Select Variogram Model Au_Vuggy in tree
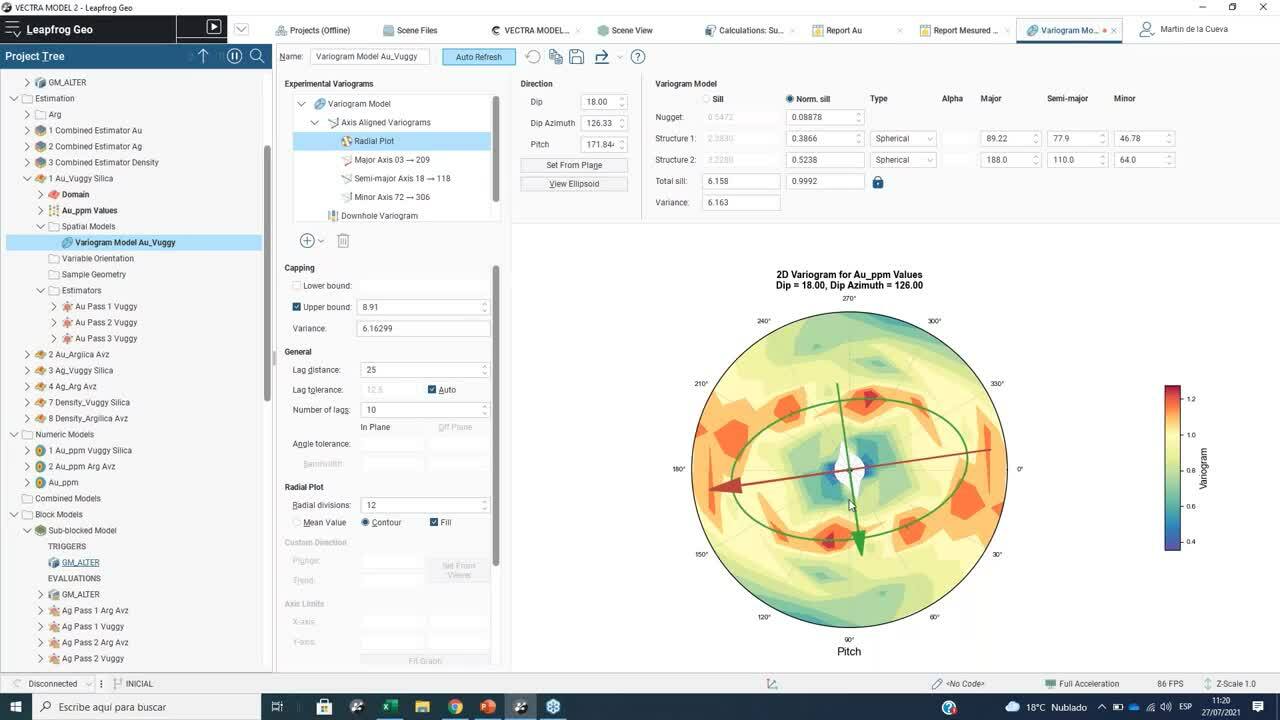The image size is (1280, 720). pos(125,243)
